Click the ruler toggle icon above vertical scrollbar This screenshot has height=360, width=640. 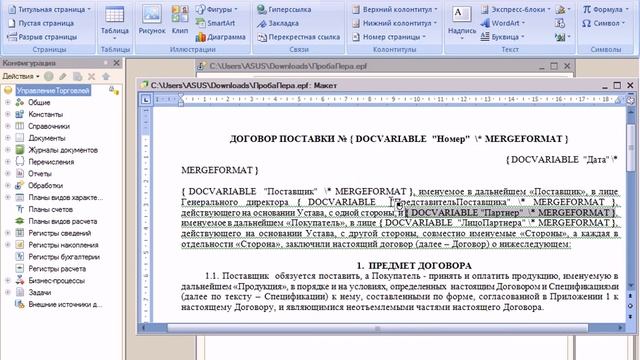pos(631,100)
